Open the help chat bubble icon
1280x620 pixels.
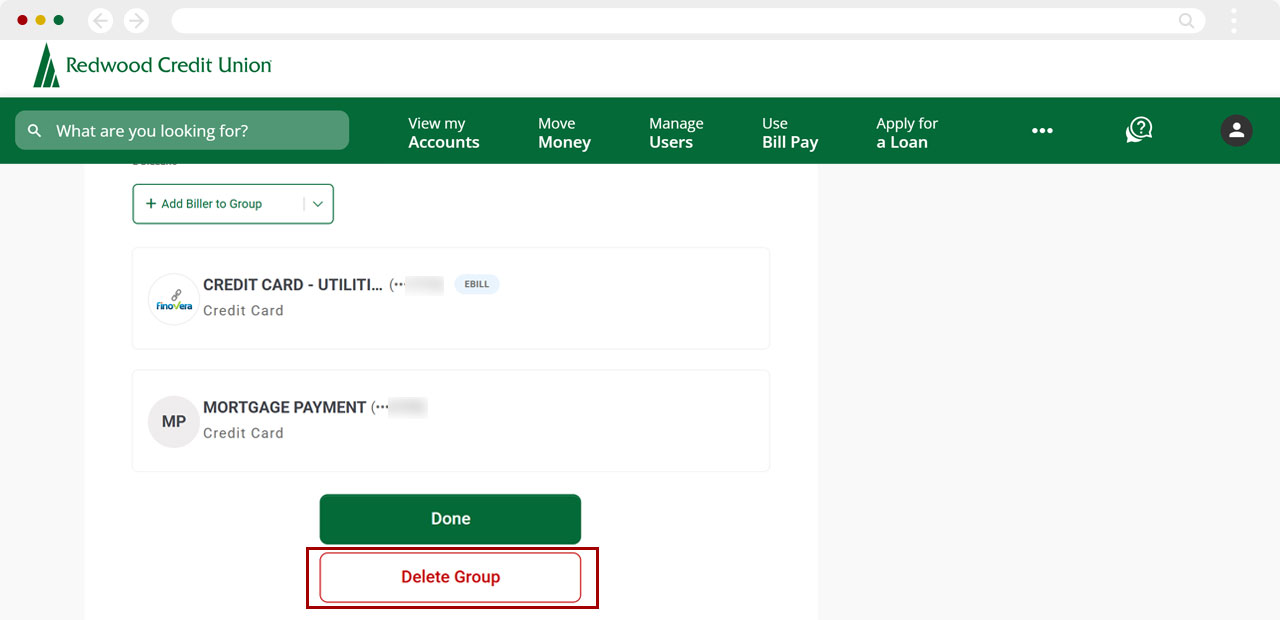coord(1139,130)
